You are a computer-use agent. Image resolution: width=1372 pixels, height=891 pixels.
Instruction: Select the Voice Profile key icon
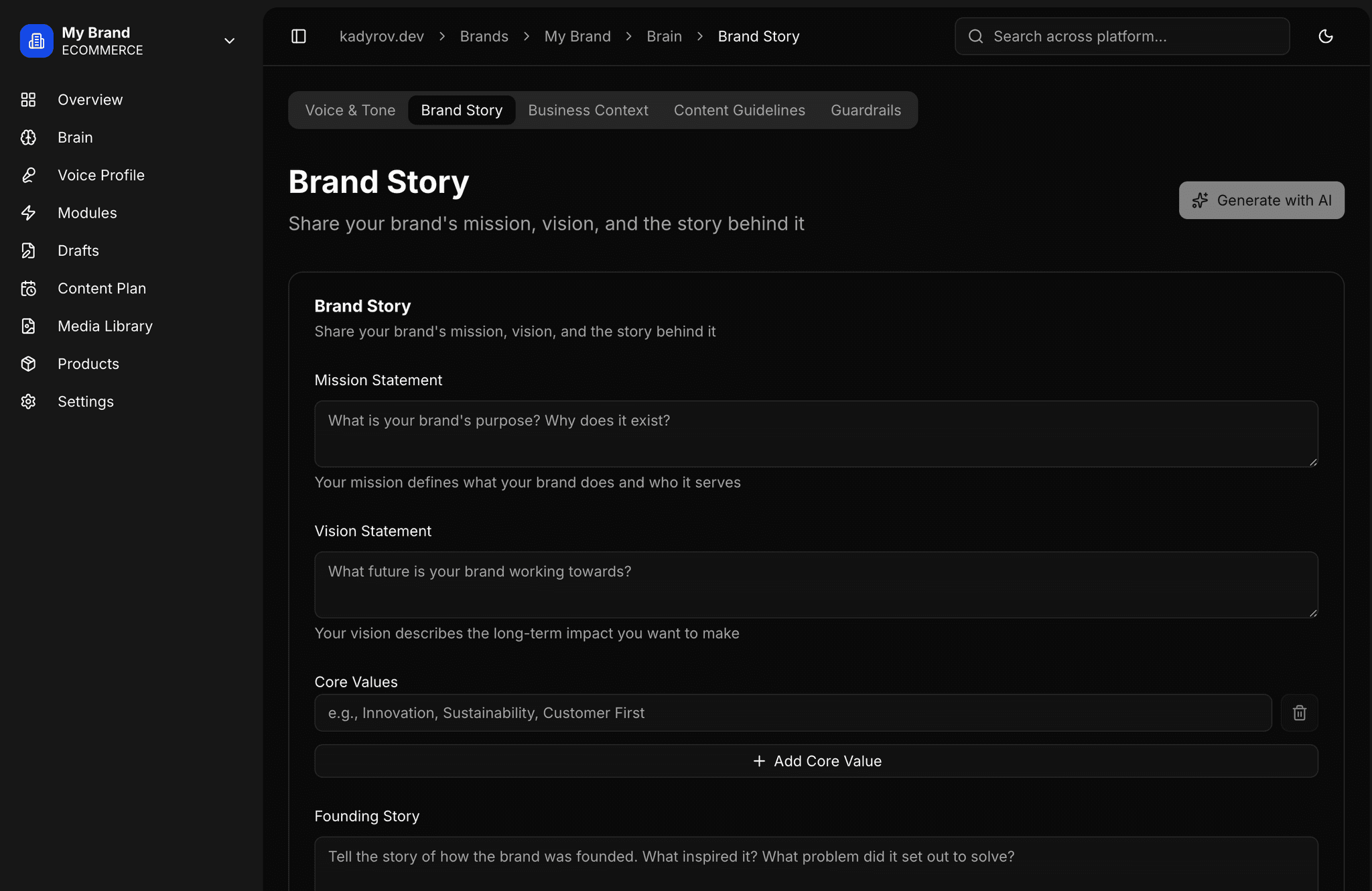coord(28,175)
